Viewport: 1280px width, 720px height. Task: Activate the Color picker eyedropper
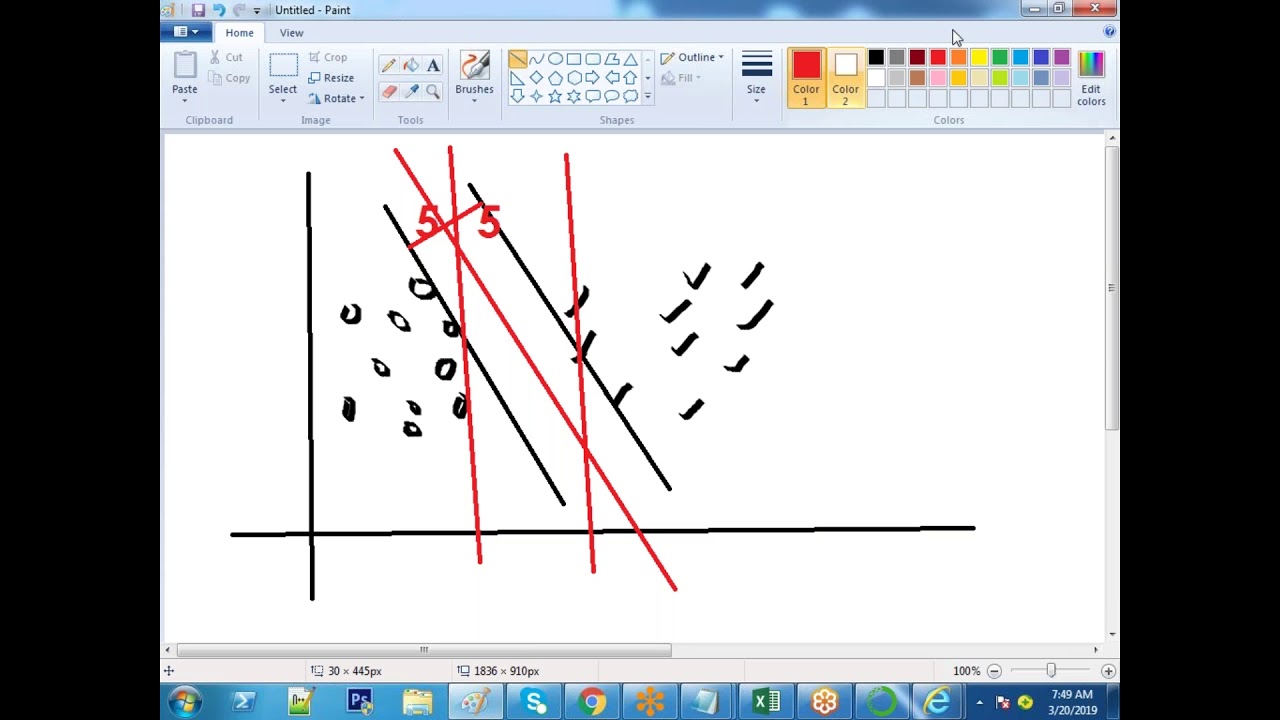(411, 92)
